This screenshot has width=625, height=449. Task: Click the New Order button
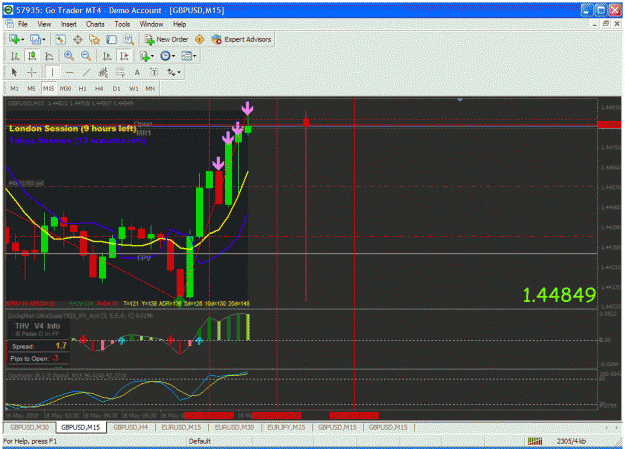pyautogui.click(x=166, y=39)
